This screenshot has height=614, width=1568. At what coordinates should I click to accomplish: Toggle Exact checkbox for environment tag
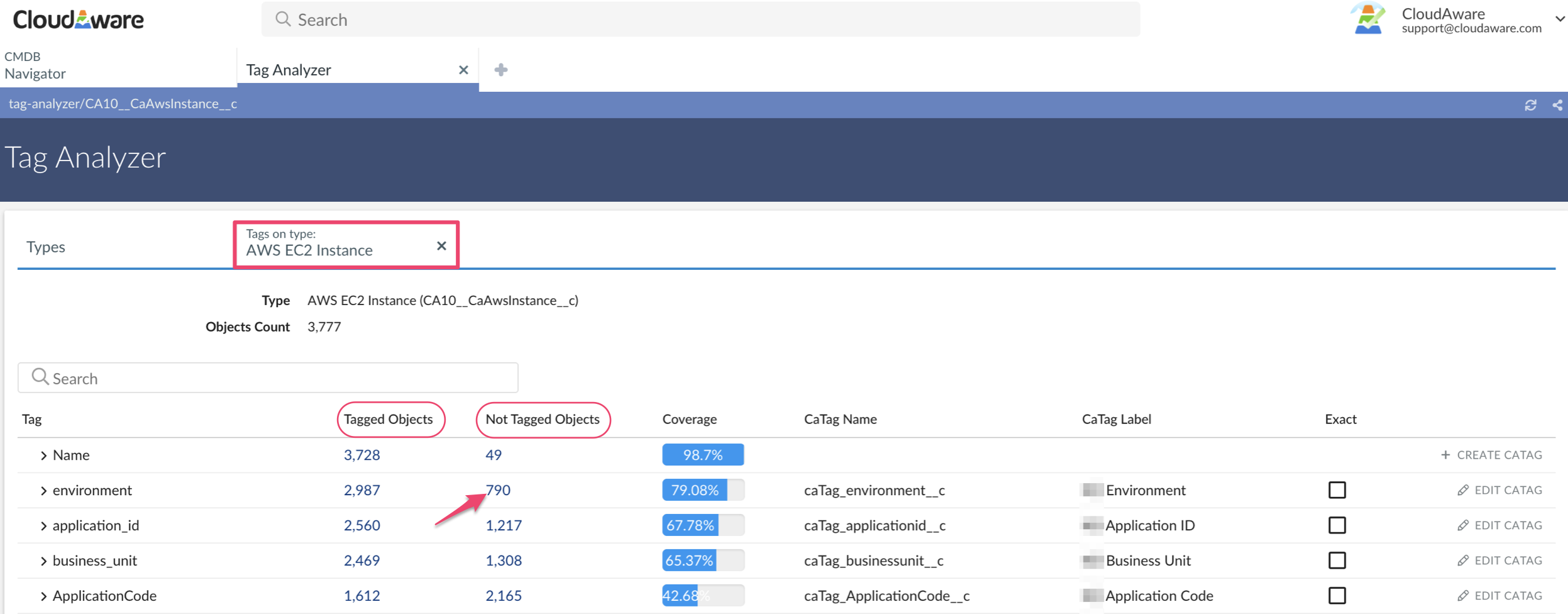pyautogui.click(x=1337, y=490)
